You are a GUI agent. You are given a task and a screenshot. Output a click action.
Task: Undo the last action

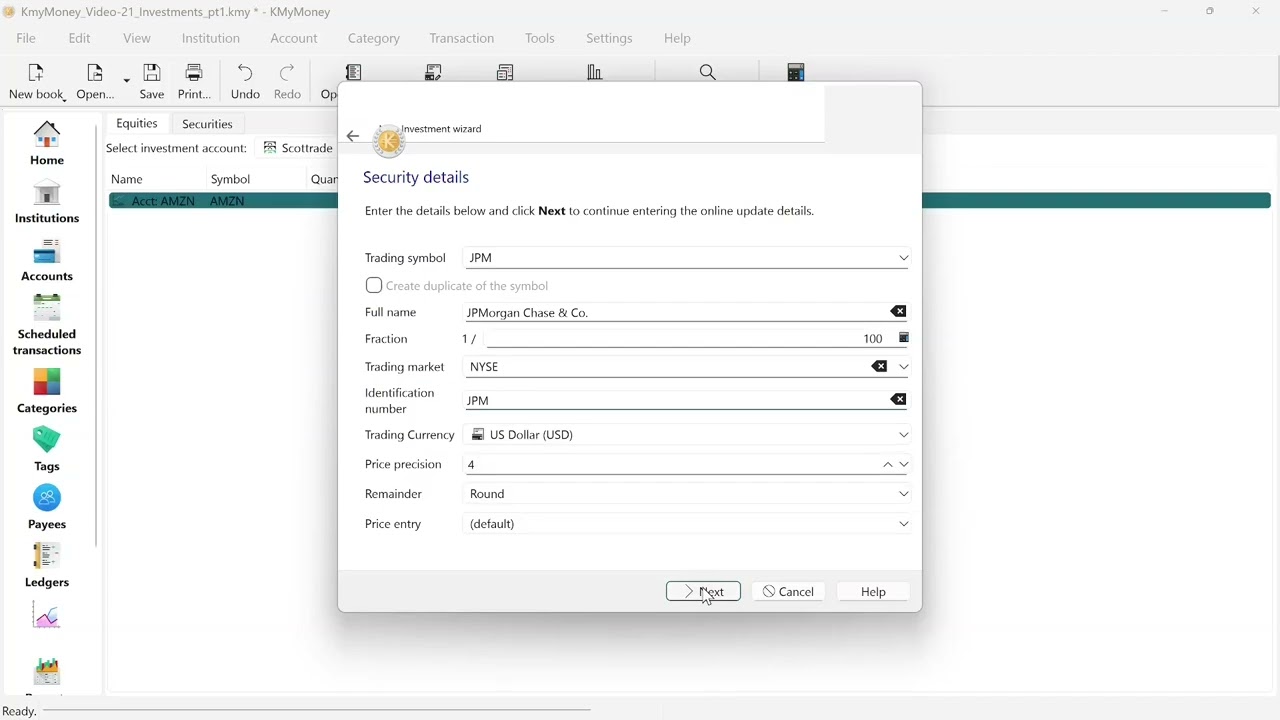point(245,82)
